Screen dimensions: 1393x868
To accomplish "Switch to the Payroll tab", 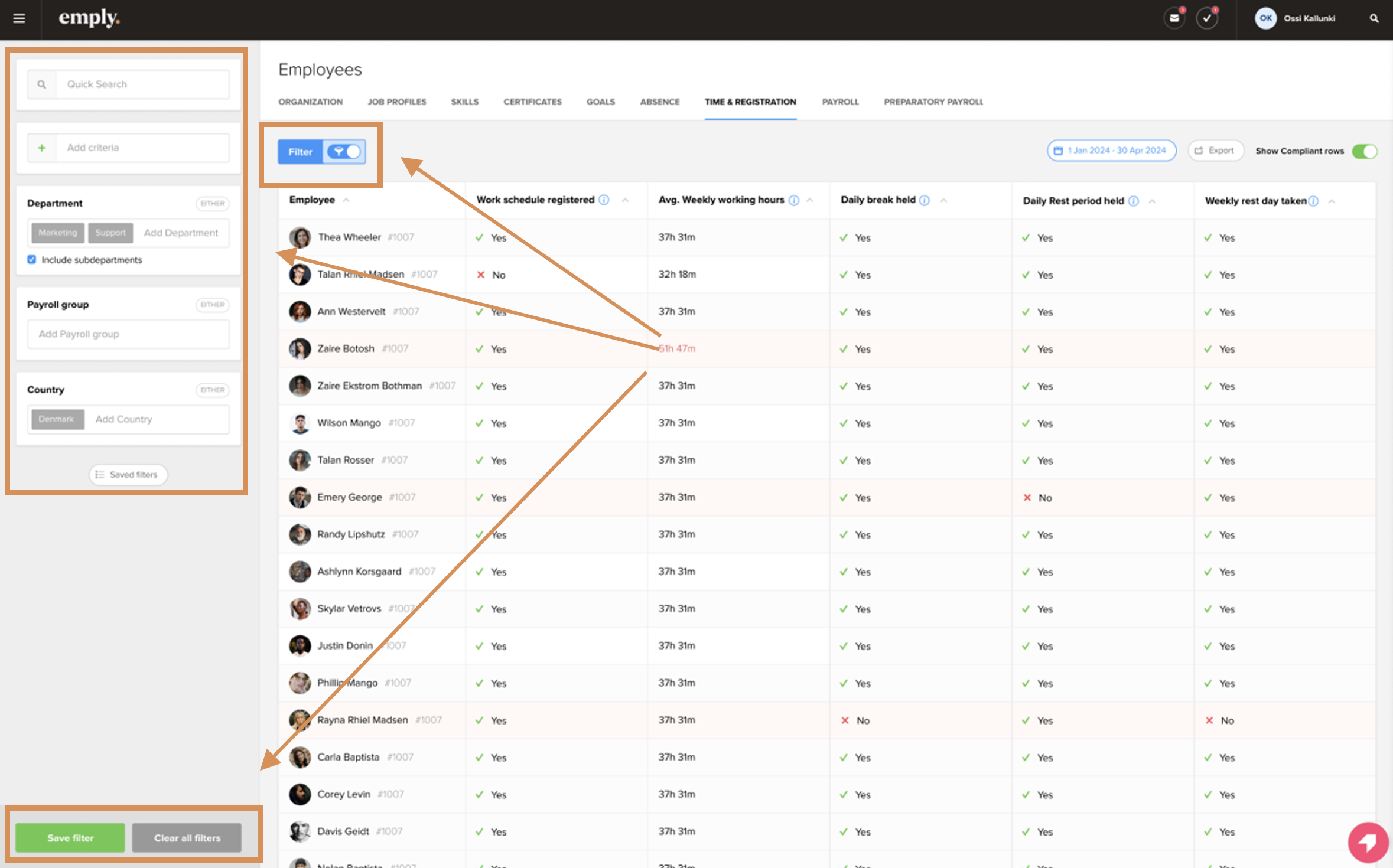I will pyautogui.click(x=840, y=102).
